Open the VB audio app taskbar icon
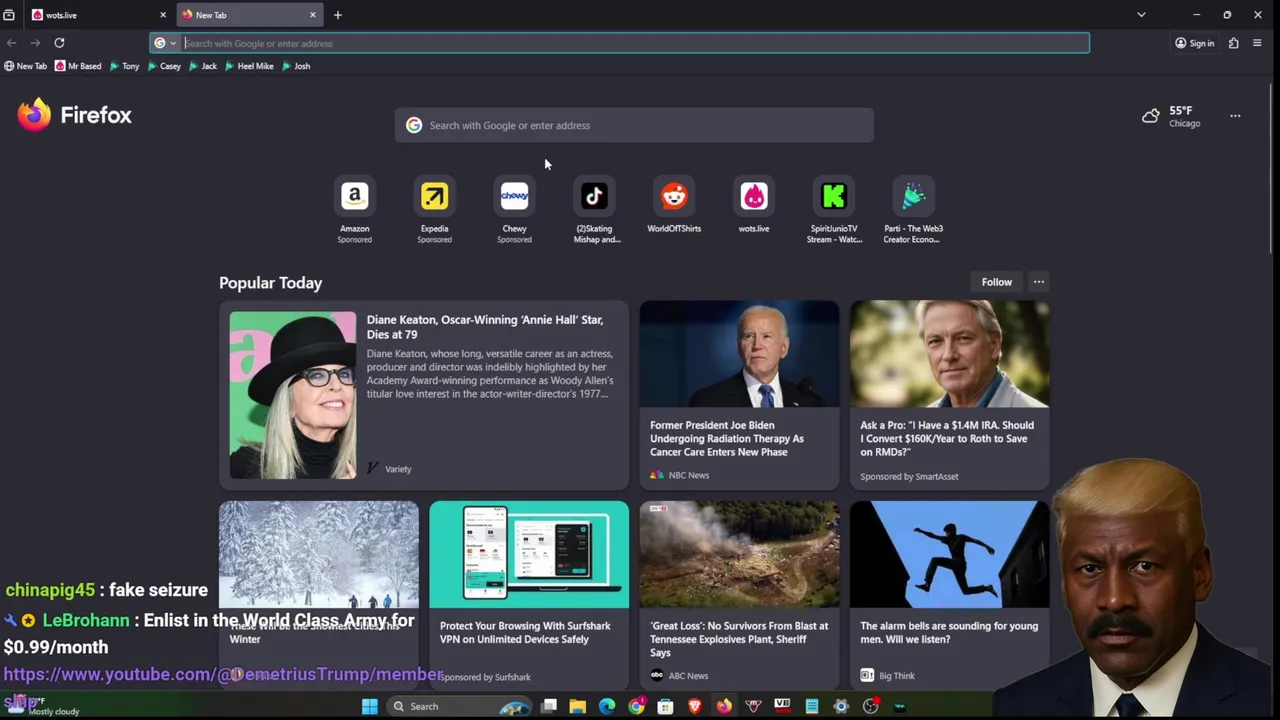The width and height of the screenshot is (1280, 720). pos(782,706)
